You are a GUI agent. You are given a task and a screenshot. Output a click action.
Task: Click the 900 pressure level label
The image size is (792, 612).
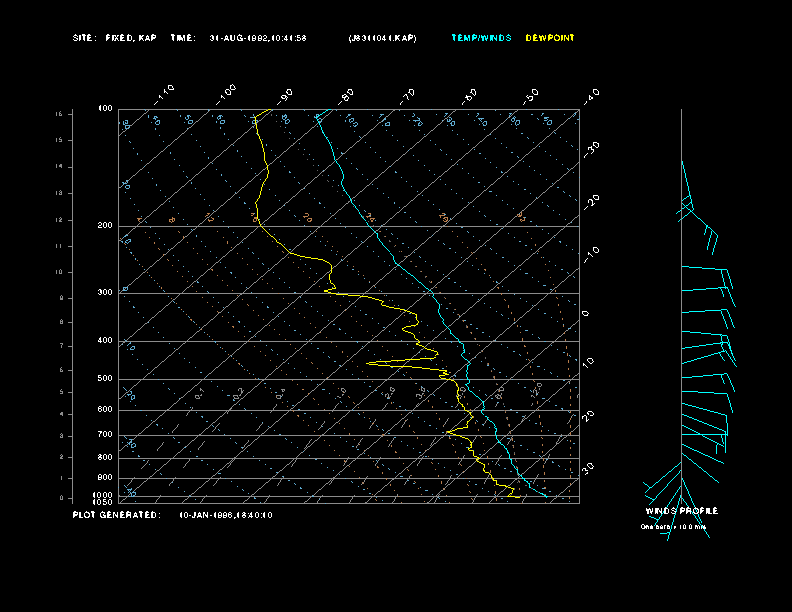click(105, 478)
